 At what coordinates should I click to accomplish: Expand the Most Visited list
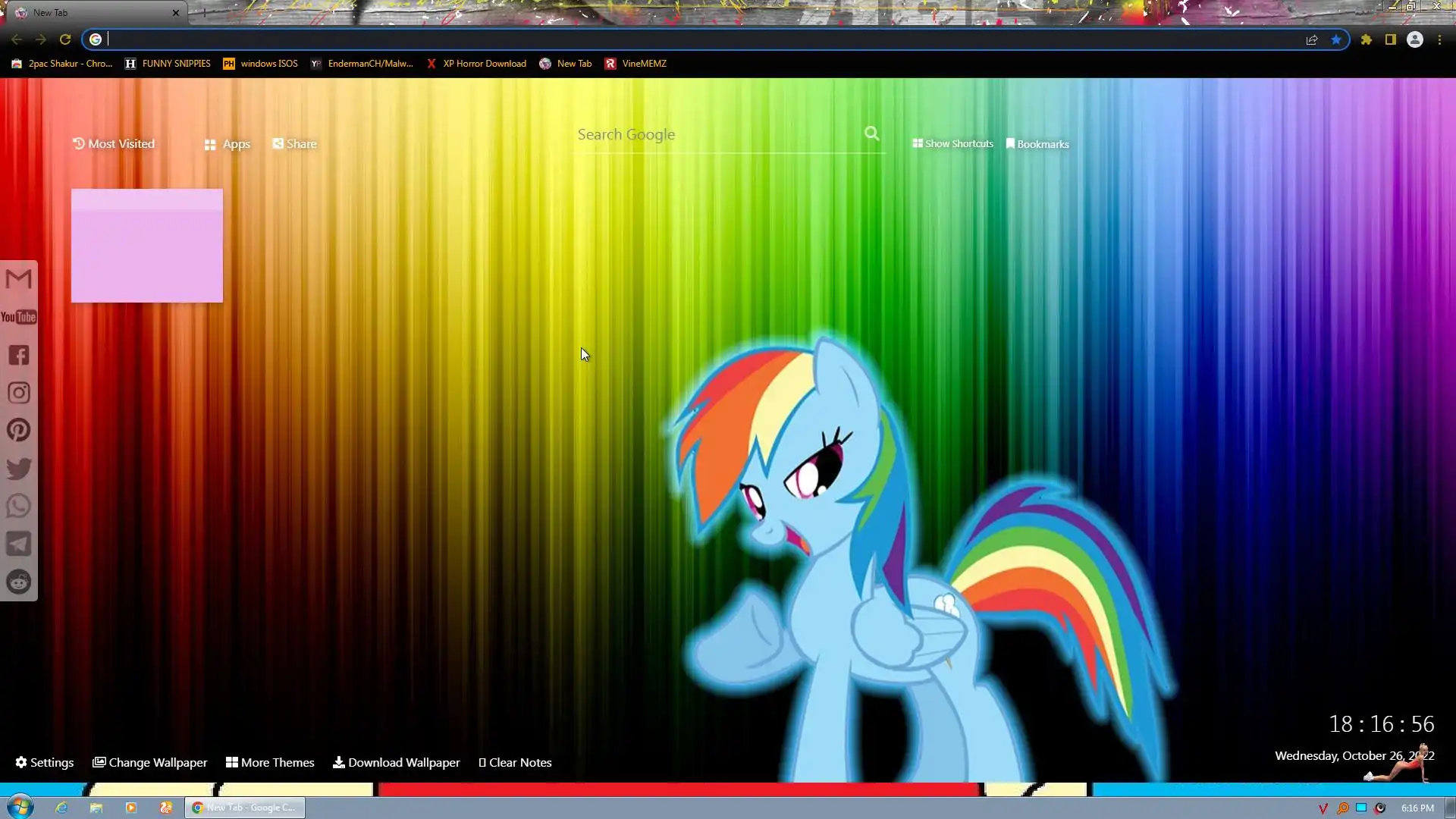113,143
